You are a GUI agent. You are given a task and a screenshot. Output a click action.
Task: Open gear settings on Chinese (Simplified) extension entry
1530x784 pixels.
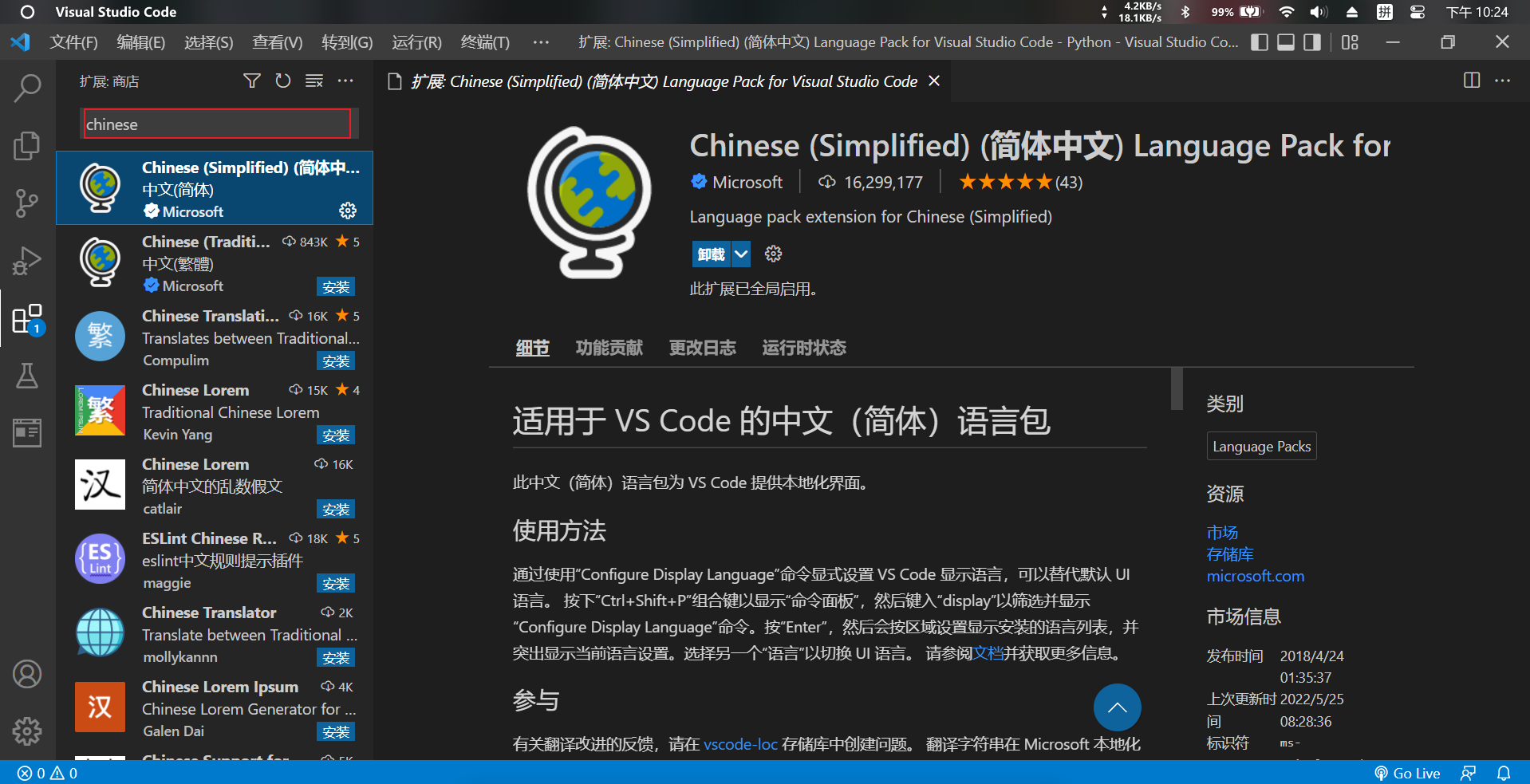tap(348, 211)
